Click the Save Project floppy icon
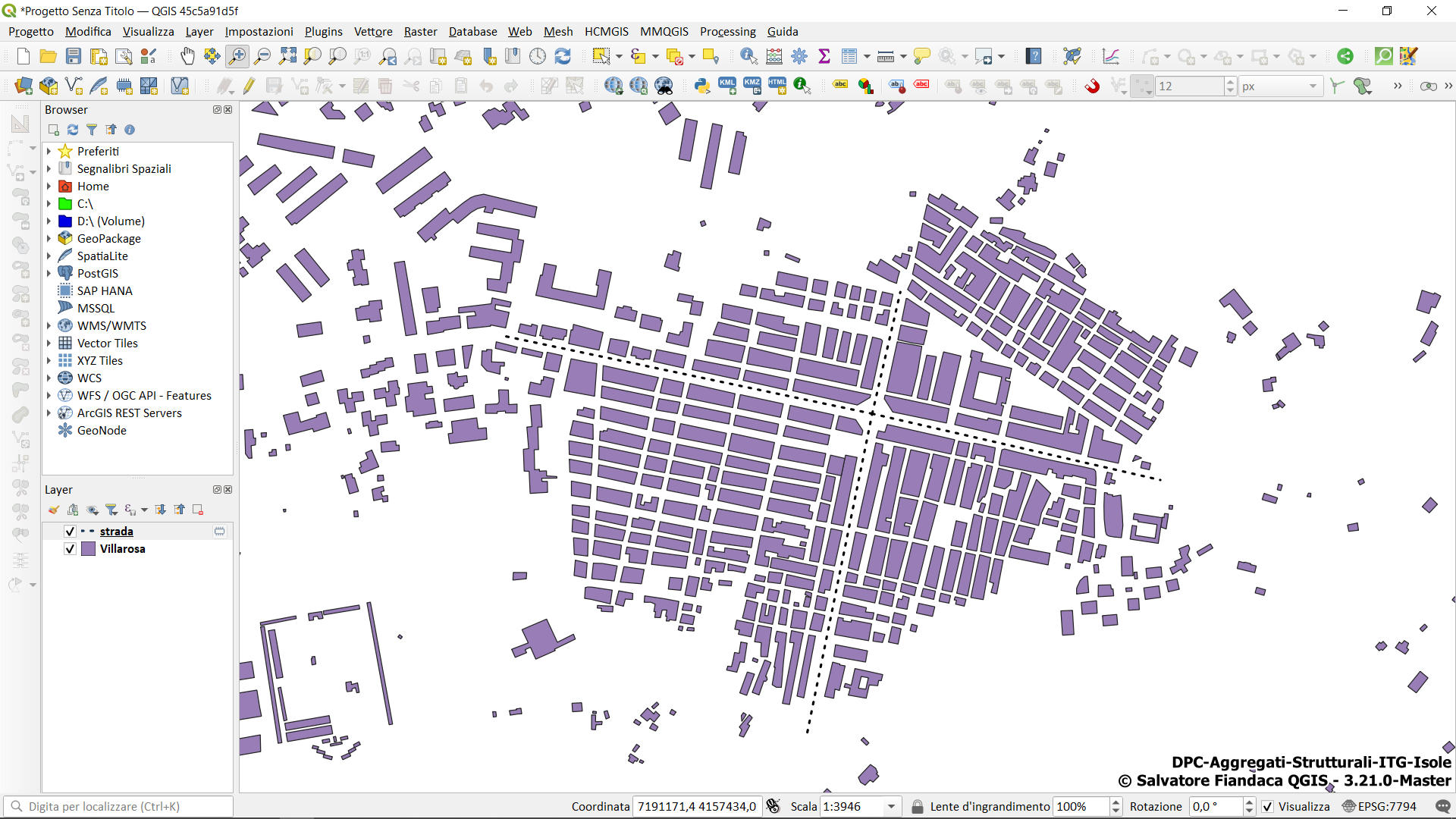Viewport: 1456px width, 819px height. pos(73,56)
